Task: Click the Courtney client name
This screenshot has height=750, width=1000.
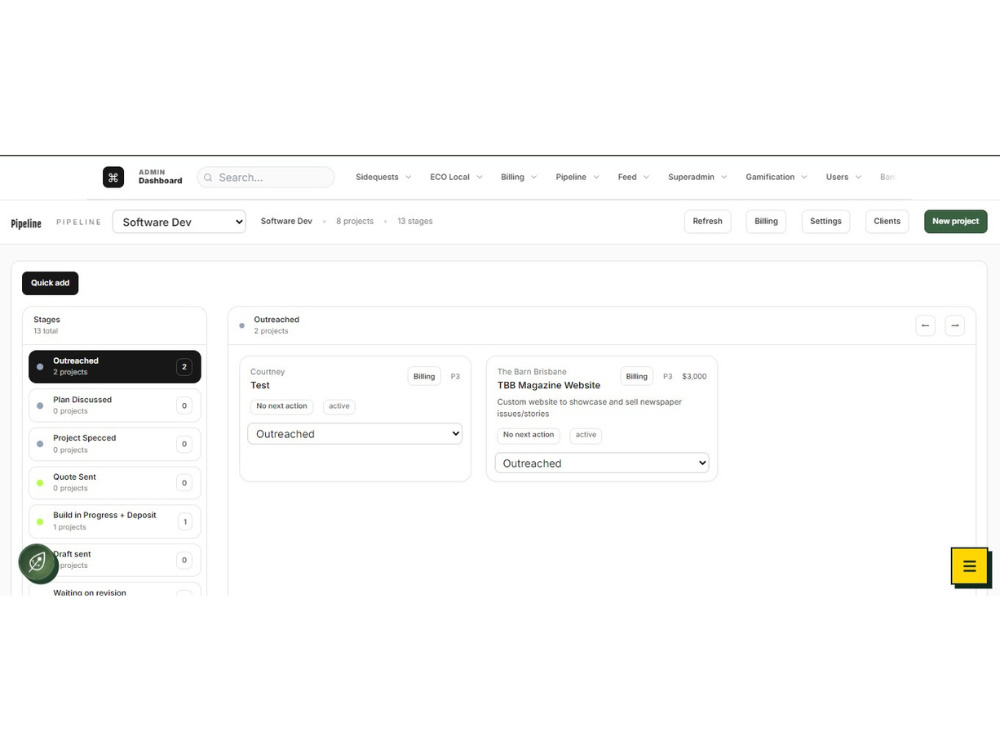Action: click(x=267, y=372)
